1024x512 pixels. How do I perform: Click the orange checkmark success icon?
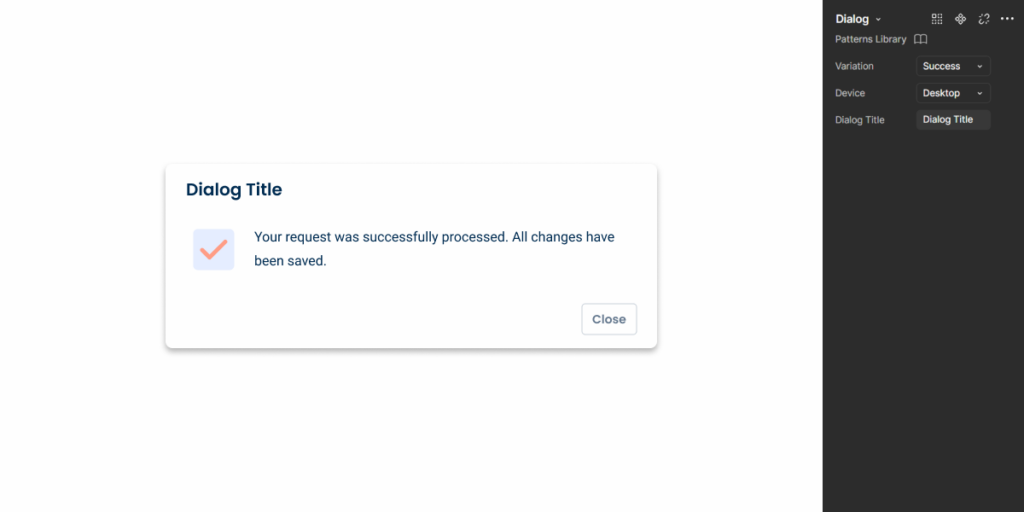[214, 249]
